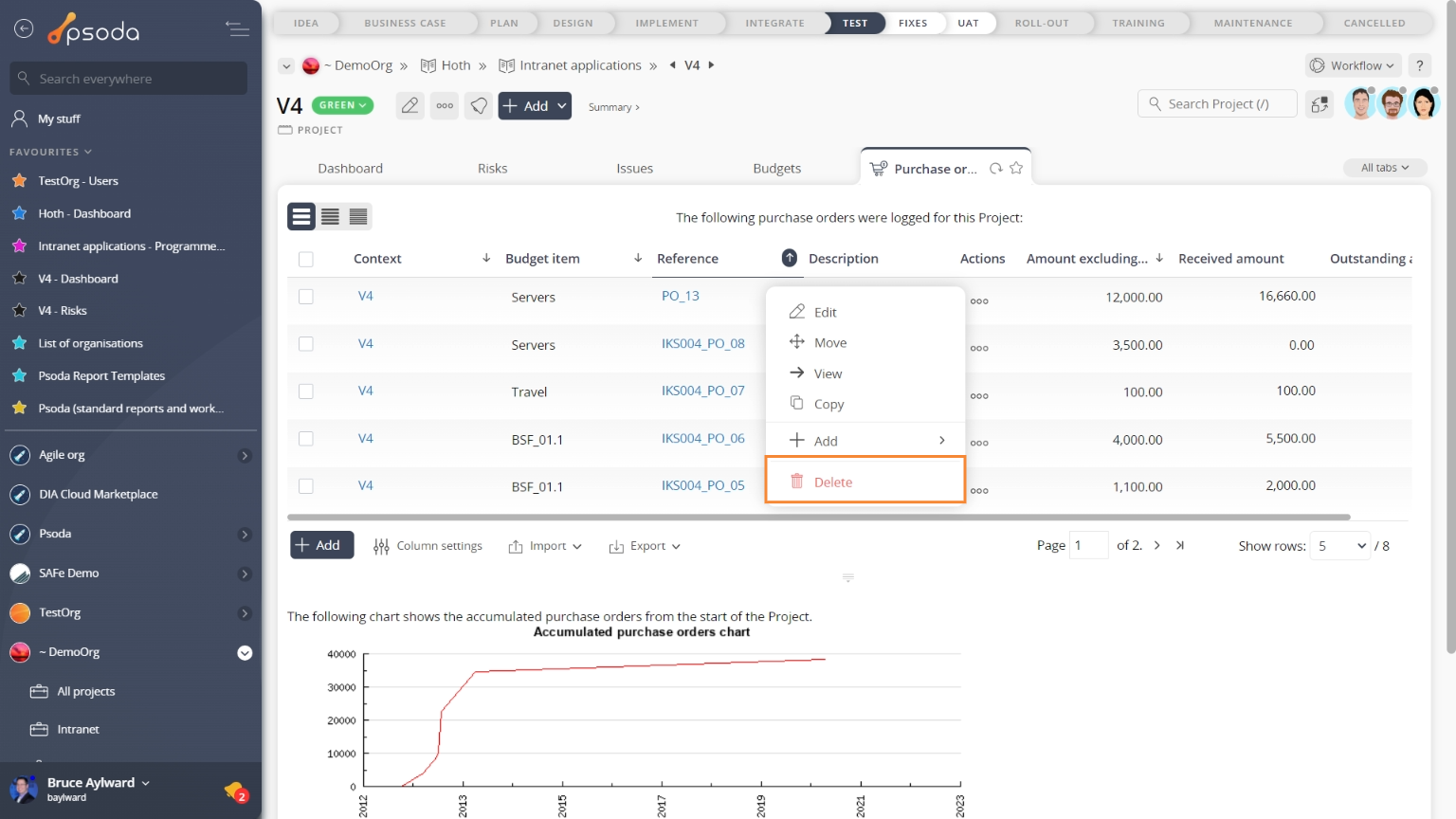Image resolution: width=1456 pixels, height=819 pixels.
Task: Click the notifications icon with badge 2
Action: pos(236,791)
